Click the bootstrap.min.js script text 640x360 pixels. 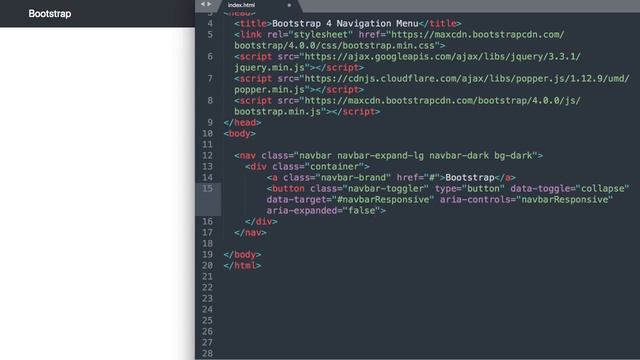(x=278, y=111)
